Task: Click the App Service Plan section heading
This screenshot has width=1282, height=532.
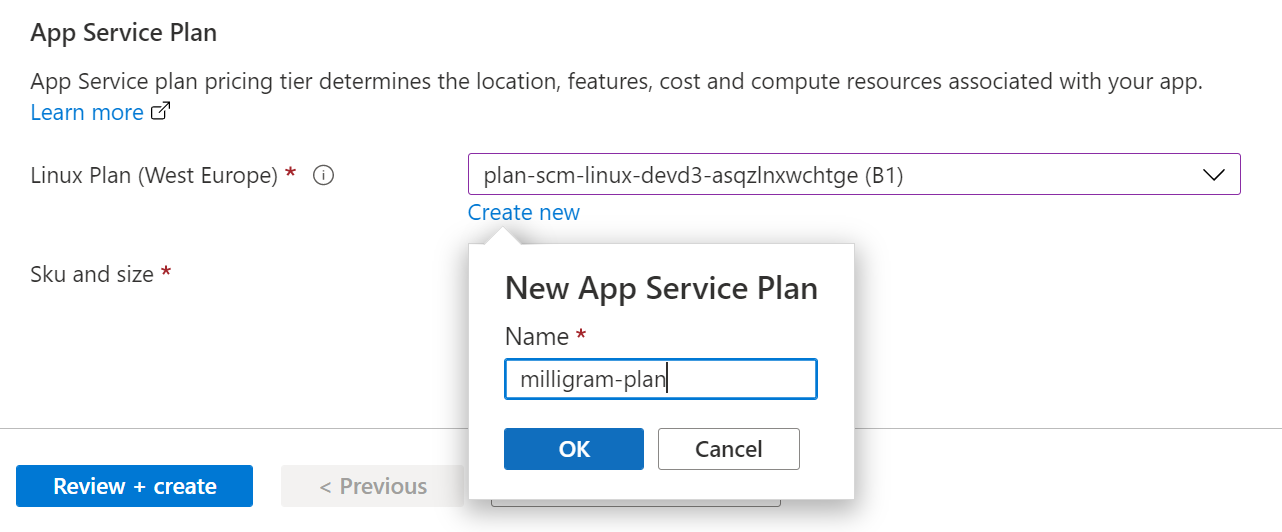Action: [124, 32]
